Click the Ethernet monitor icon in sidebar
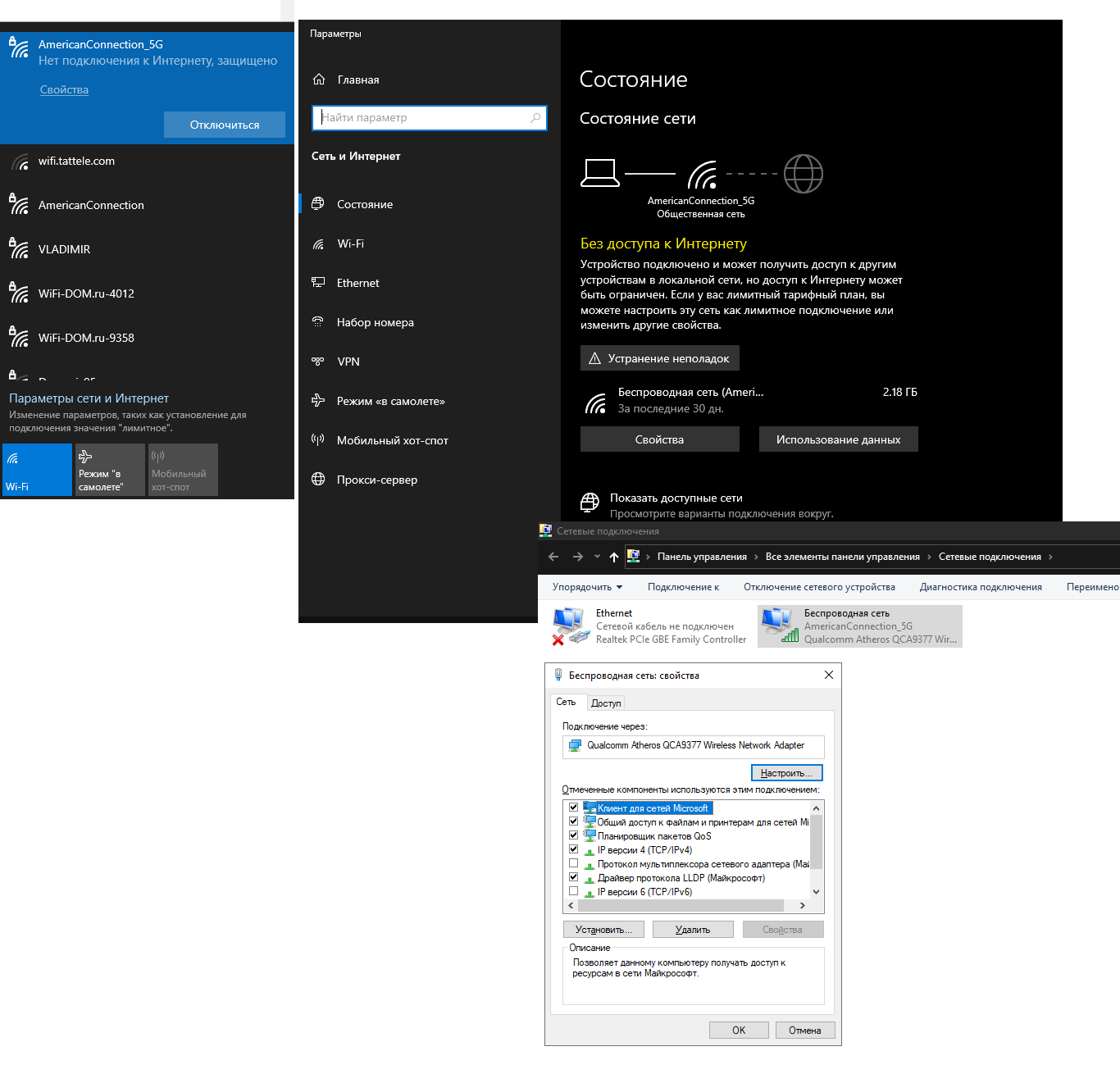 [318, 283]
